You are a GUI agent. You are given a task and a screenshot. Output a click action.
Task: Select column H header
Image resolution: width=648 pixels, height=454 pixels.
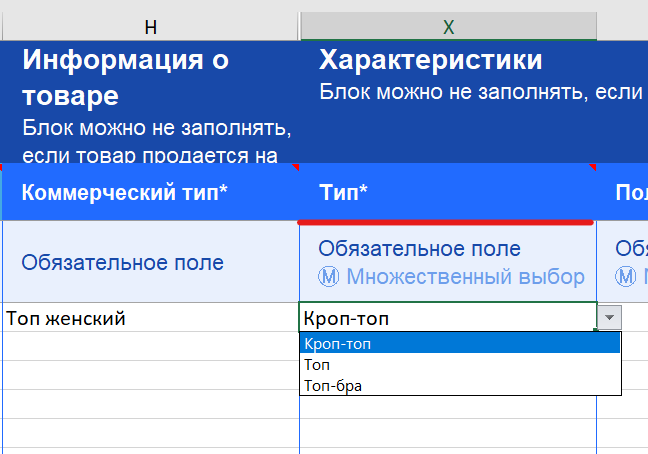click(150, 27)
